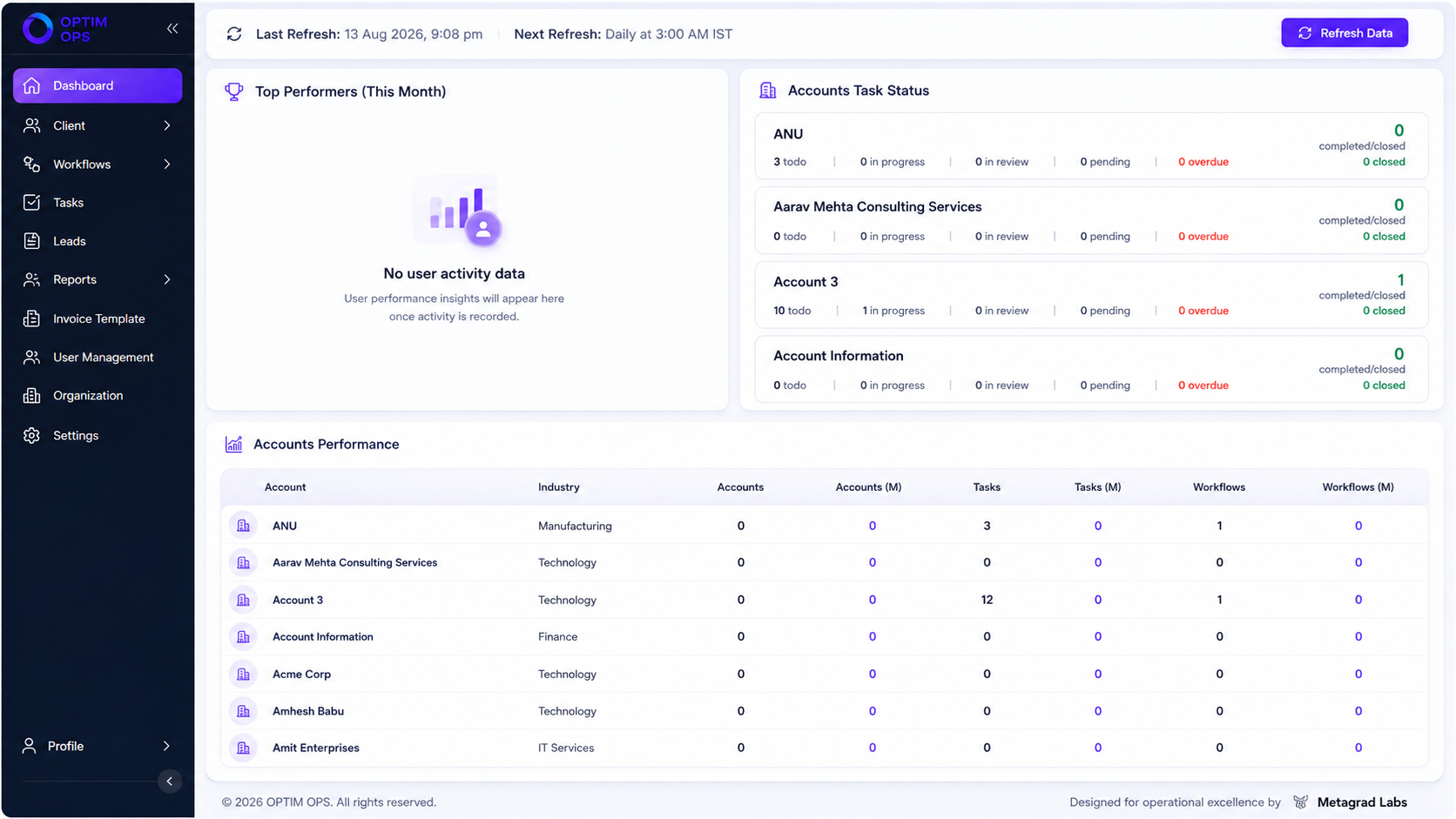Expand the Client submenu chevron
The image size is (1456, 819).
tap(167, 125)
